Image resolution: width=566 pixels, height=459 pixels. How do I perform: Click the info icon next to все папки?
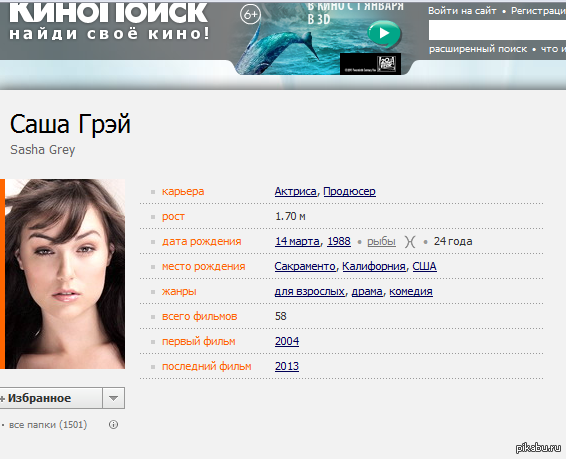113,425
